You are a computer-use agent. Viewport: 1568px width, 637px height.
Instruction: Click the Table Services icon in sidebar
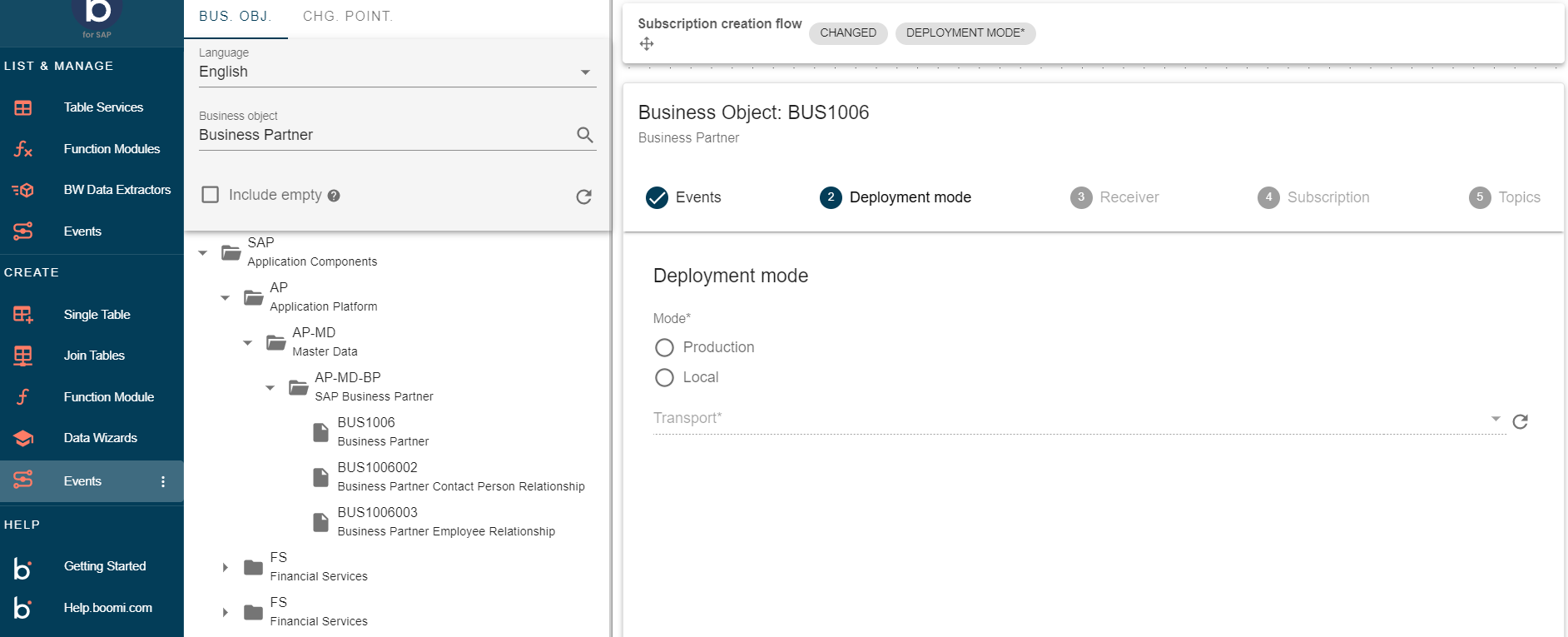(23, 107)
